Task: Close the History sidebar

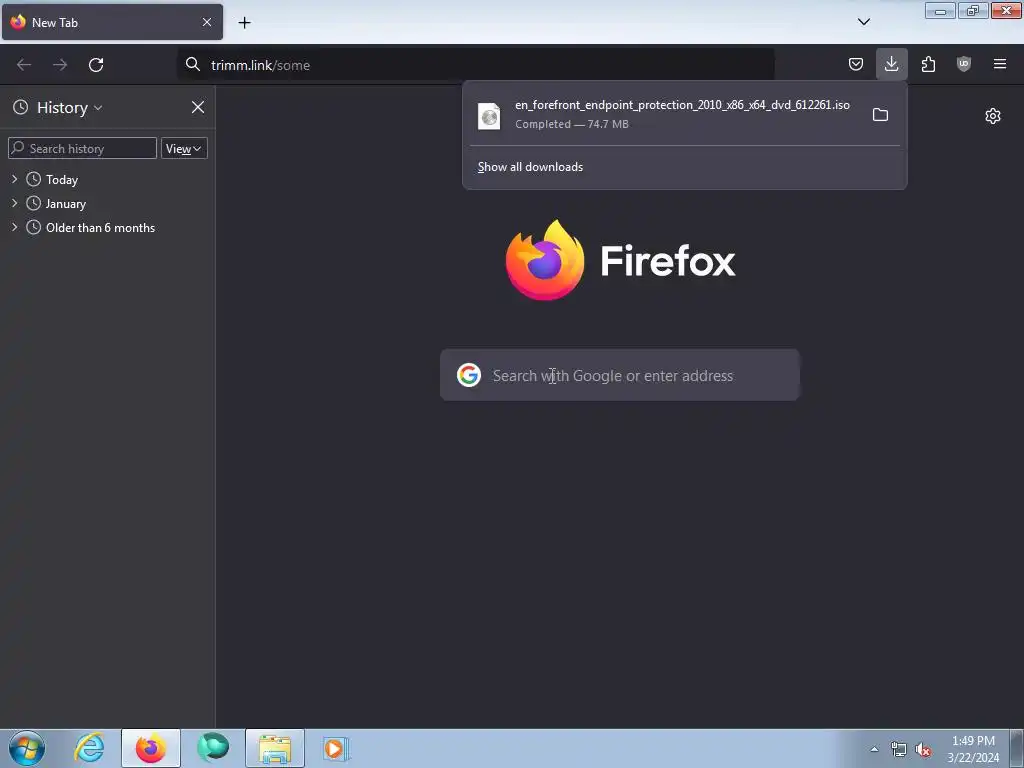Action: (198, 107)
